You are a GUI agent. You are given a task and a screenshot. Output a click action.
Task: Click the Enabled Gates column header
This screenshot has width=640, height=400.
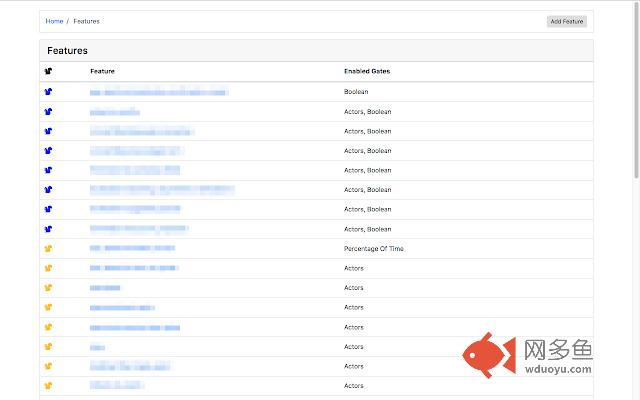367,71
